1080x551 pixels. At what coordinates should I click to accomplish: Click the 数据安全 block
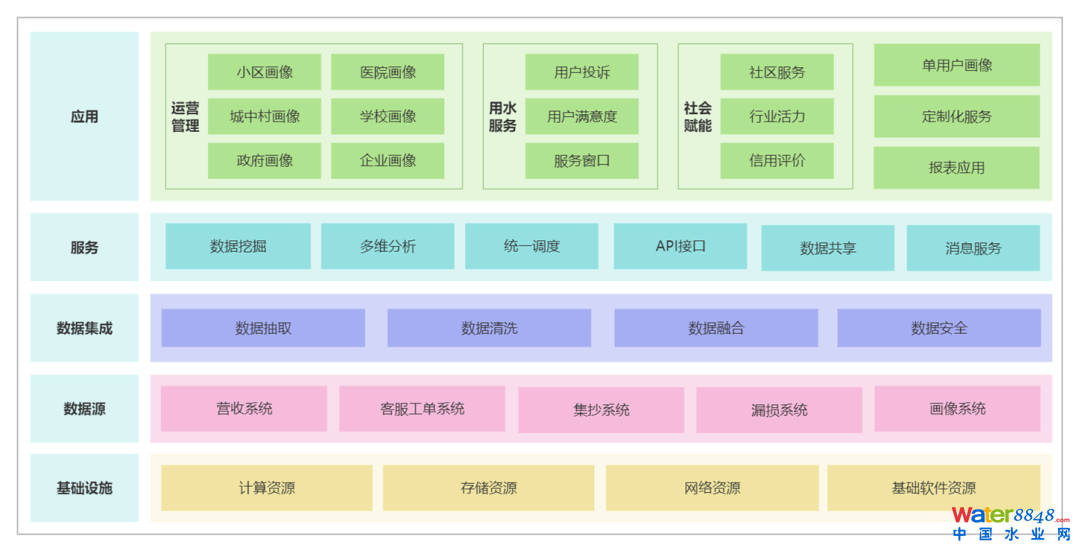tap(938, 328)
